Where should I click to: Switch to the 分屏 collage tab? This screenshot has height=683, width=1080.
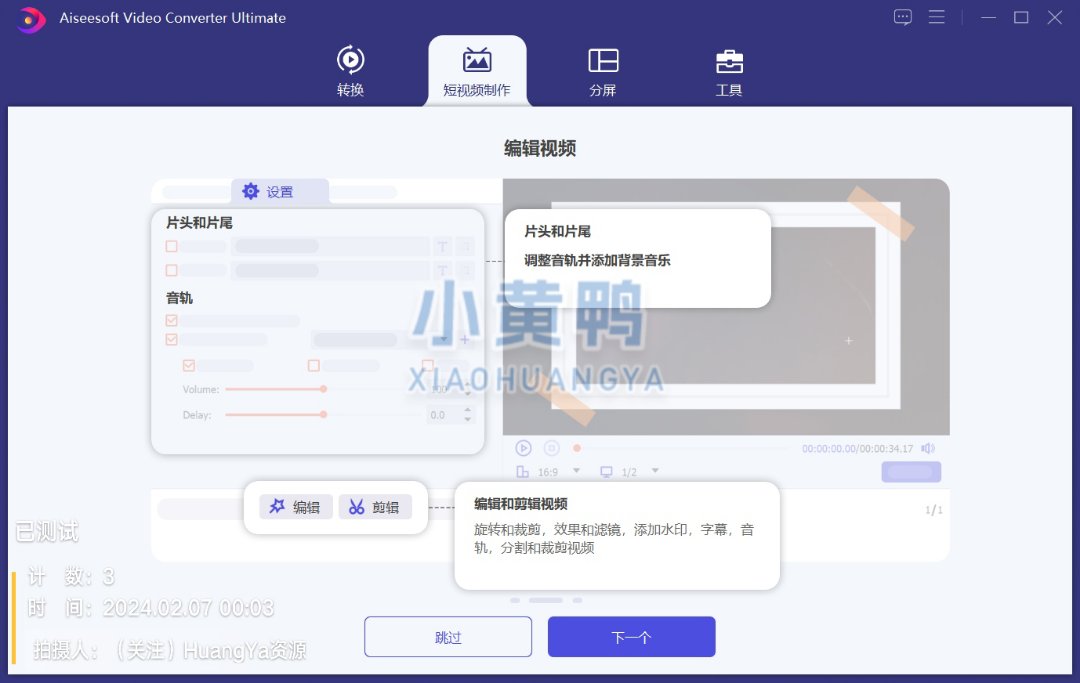(602, 70)
